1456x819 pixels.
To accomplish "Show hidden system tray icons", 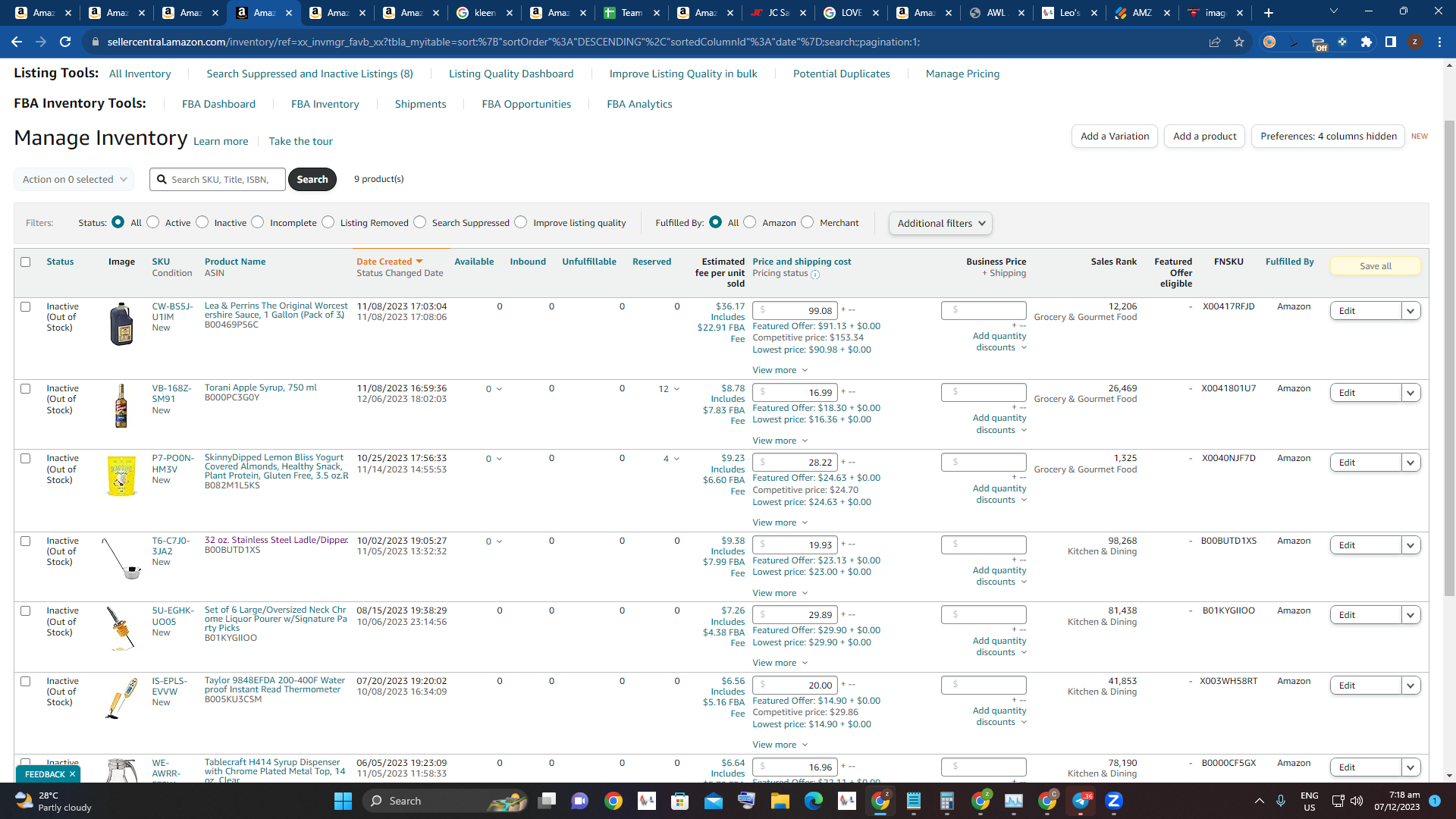I will pyautogui.click(x=1260, y=801).
